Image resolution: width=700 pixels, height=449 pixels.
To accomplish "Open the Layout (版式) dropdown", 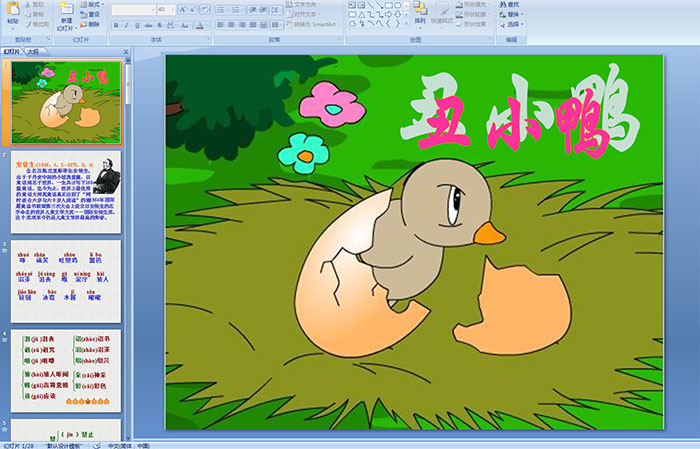I will [x=92, y=4].
